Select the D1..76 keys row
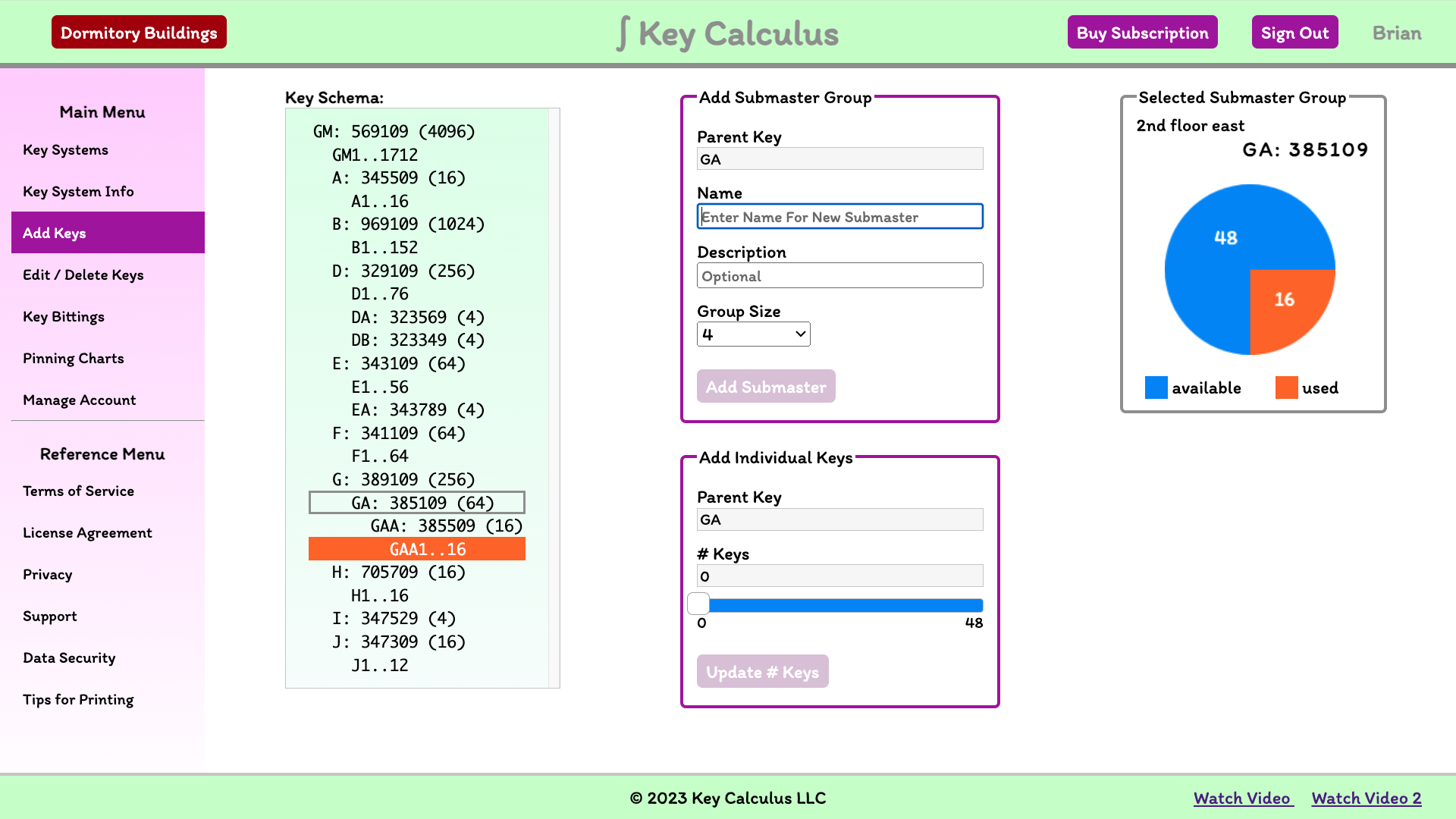 pyautogui.click(x=417, y=293)
